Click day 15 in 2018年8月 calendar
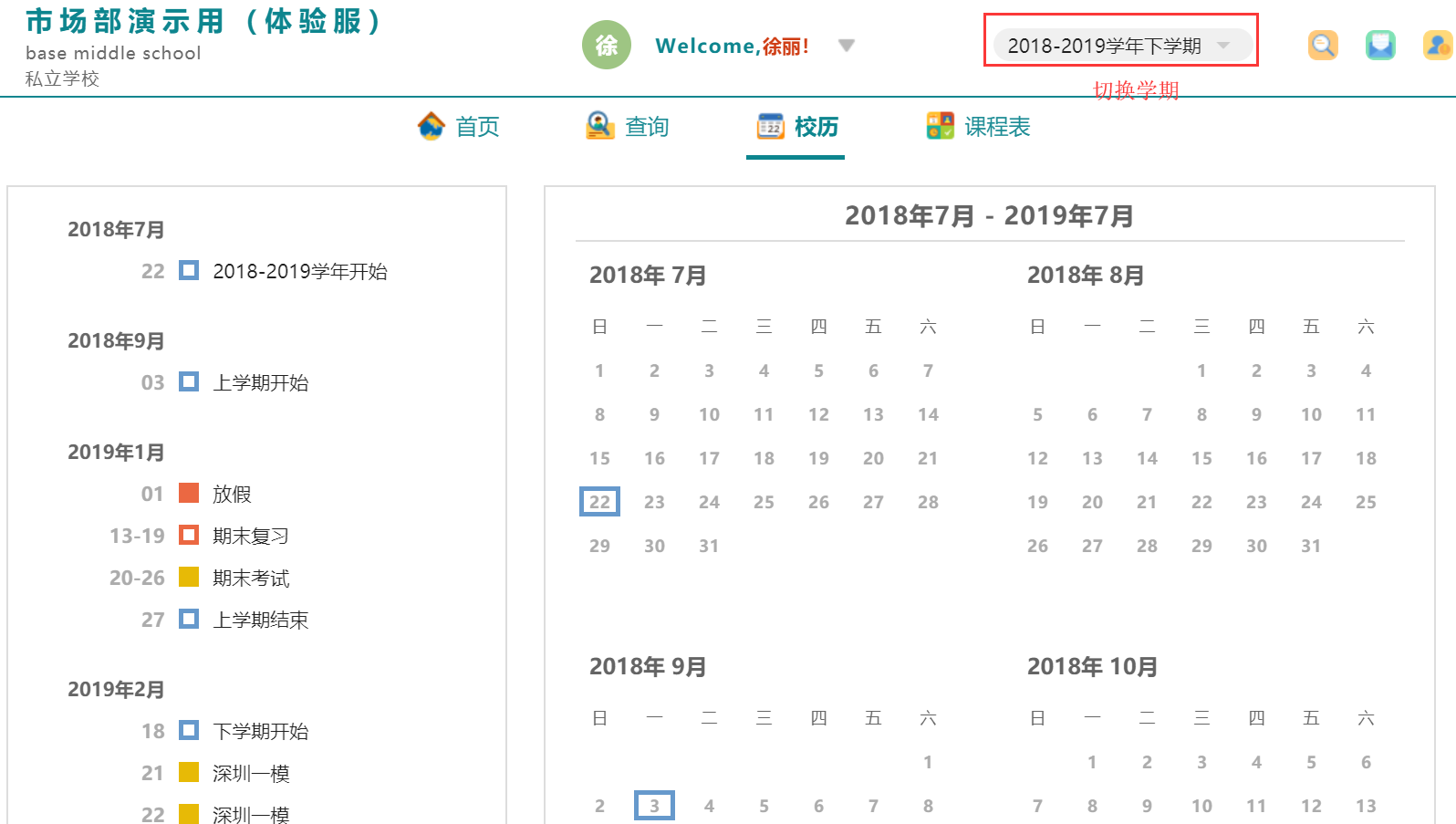 click(x=1201, y=458)
